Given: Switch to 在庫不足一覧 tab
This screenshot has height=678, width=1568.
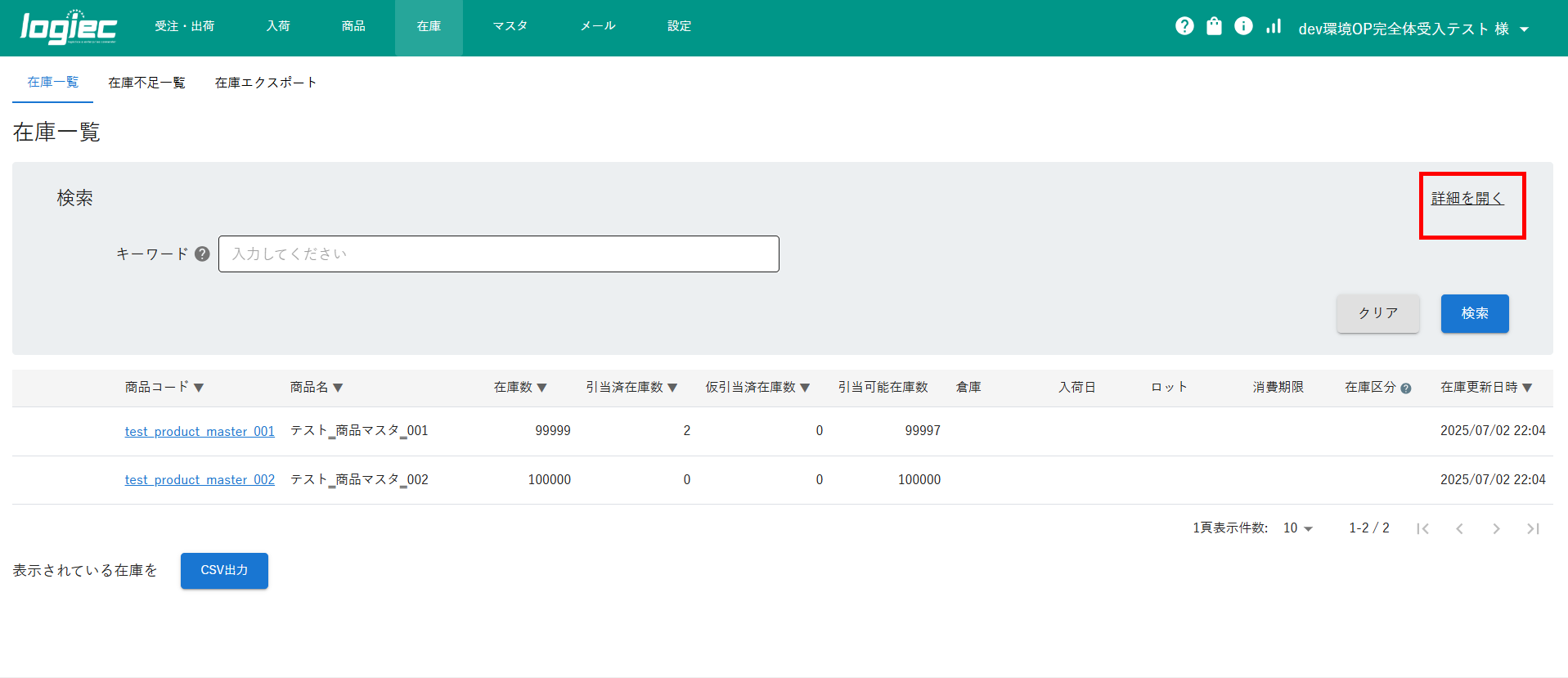Looking at the screenshot, I should tap(146, 83).
